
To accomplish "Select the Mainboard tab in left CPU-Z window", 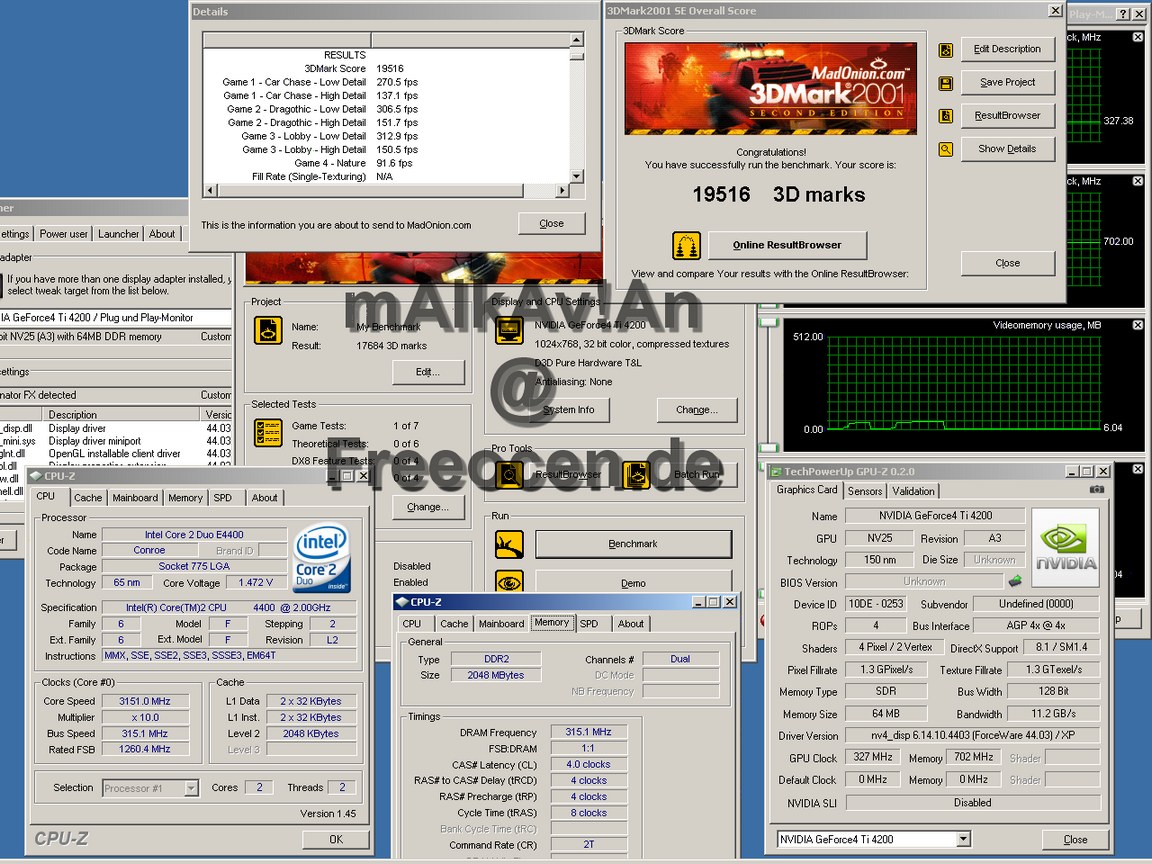I will point(135,498).
